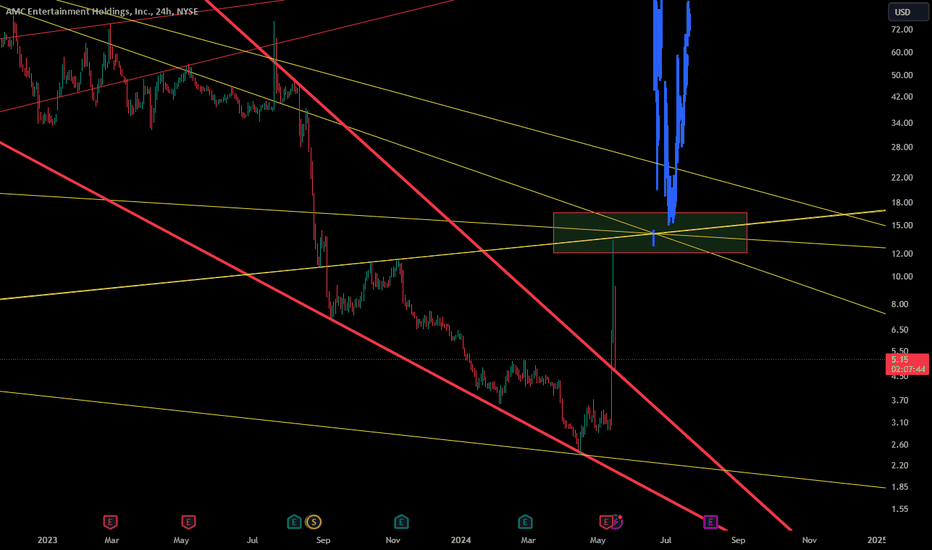Click the 15.00 price axis label

(x=902, y=225)
